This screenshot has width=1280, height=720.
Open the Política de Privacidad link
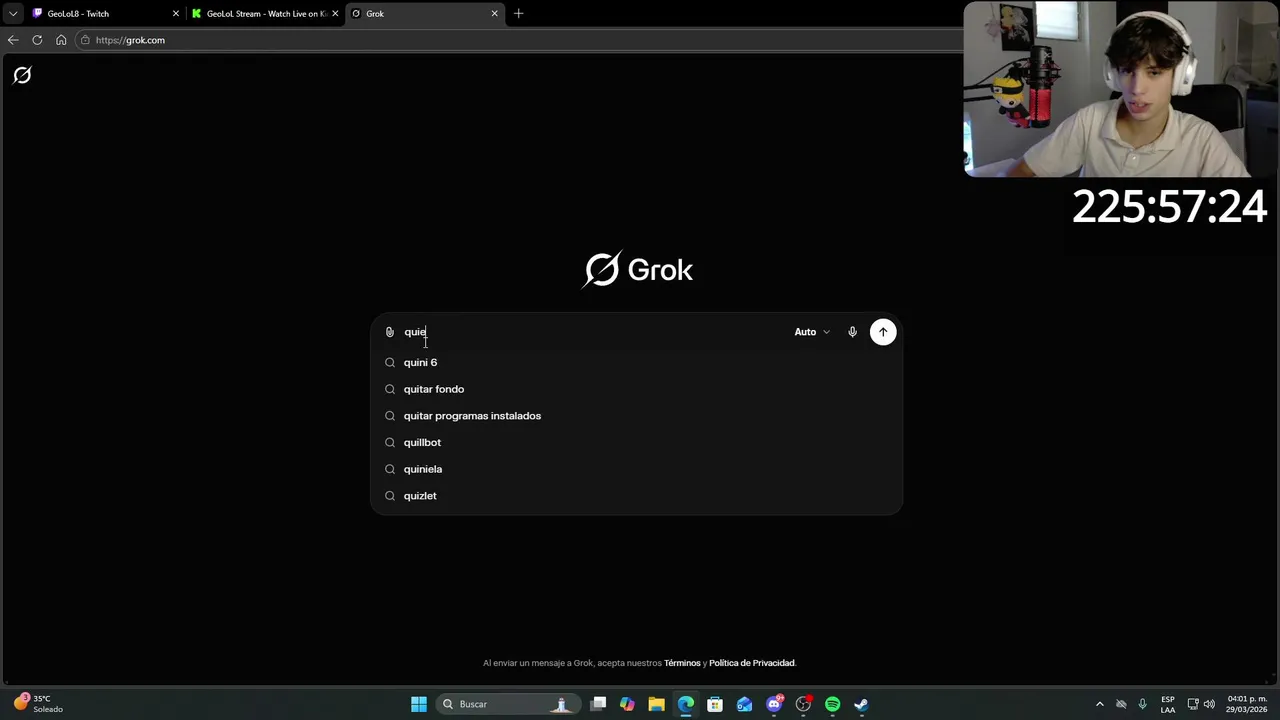(x=752, y=663)
